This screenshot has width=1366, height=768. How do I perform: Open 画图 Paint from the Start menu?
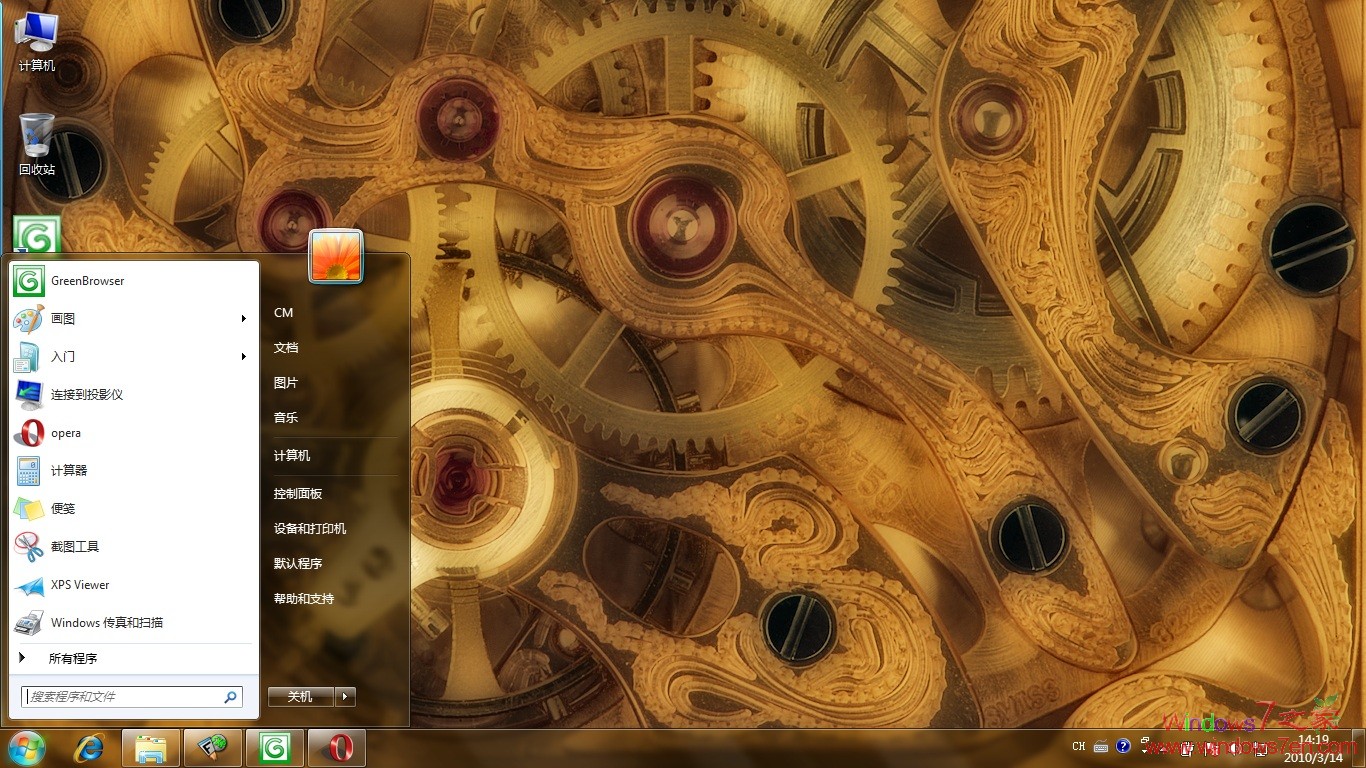pos(62,318)
